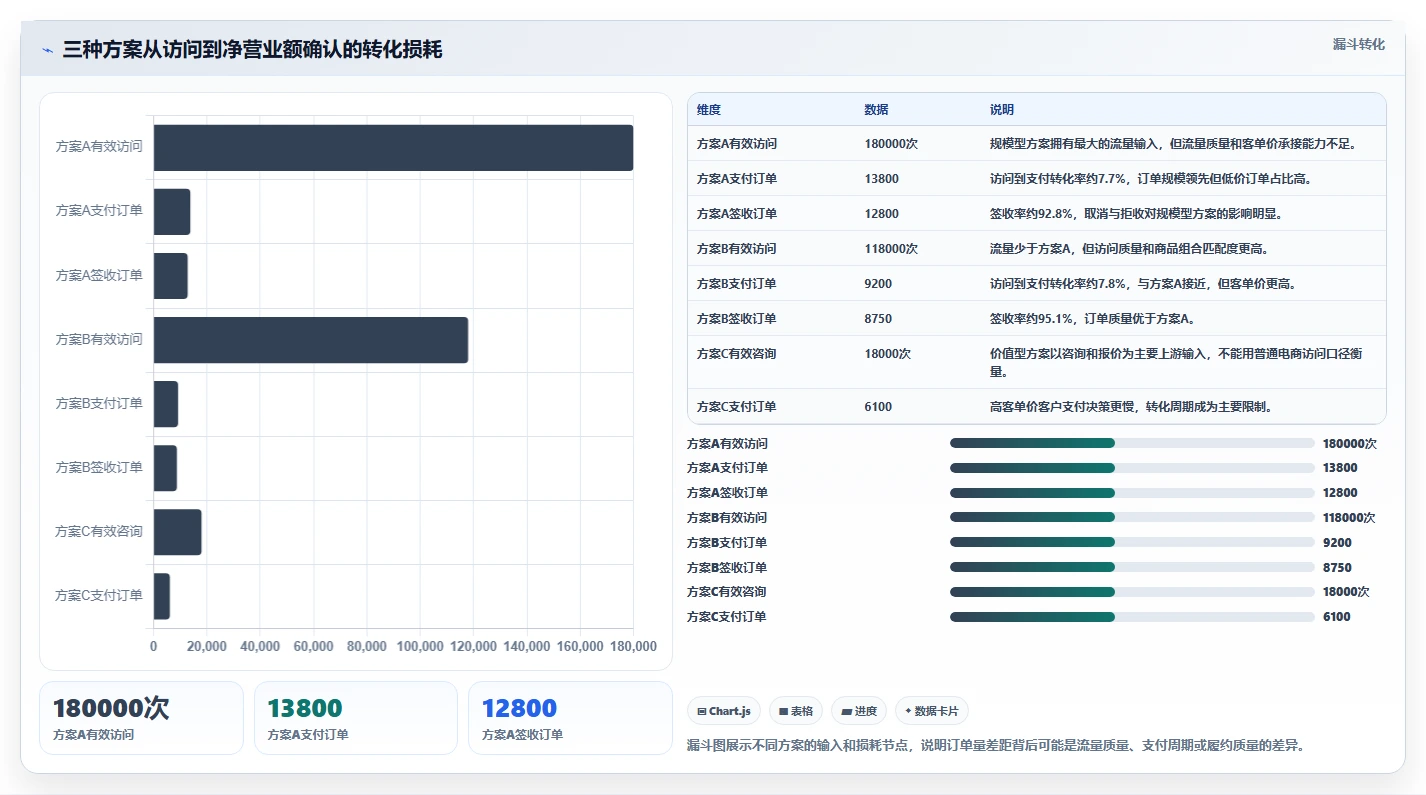This screenshot has height=795, width=1426.
Task: Select the 方案B有效访问 table row label
Action: [737, 249]
